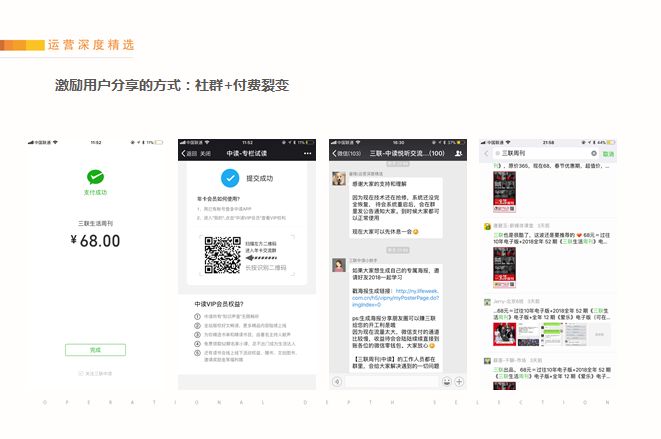This screenshot has width=661, height=439.
Task: Click Jerry's avatar in search results
Action: (x=487, y=302)
